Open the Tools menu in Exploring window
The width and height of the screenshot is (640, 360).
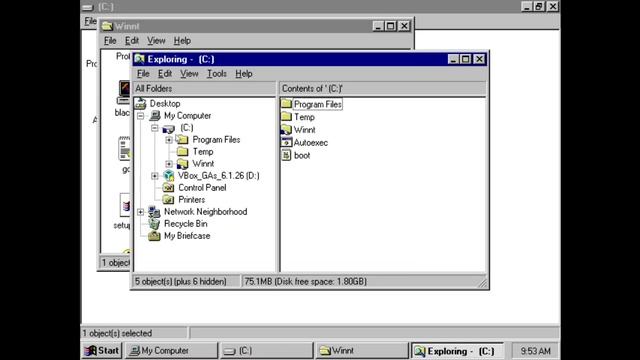[x=216, y=74]
